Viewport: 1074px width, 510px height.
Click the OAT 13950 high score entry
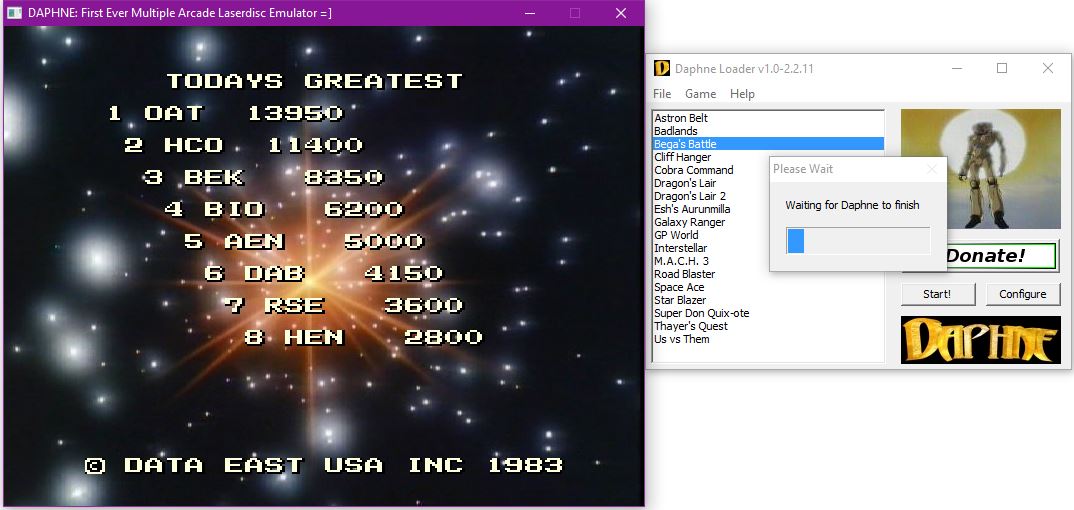click(225, 113)
